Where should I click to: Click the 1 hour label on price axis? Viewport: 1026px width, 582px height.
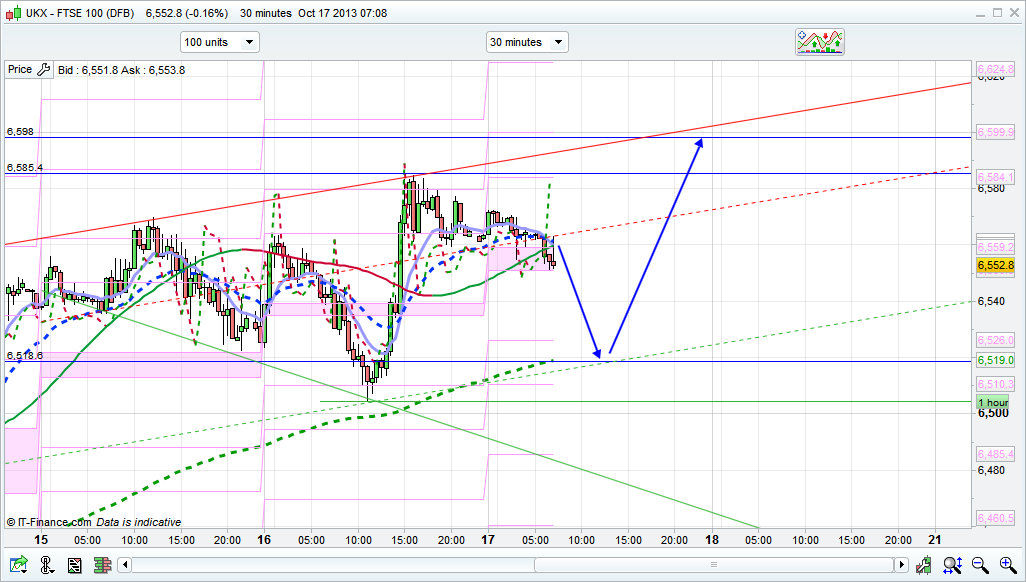[993, 402]
